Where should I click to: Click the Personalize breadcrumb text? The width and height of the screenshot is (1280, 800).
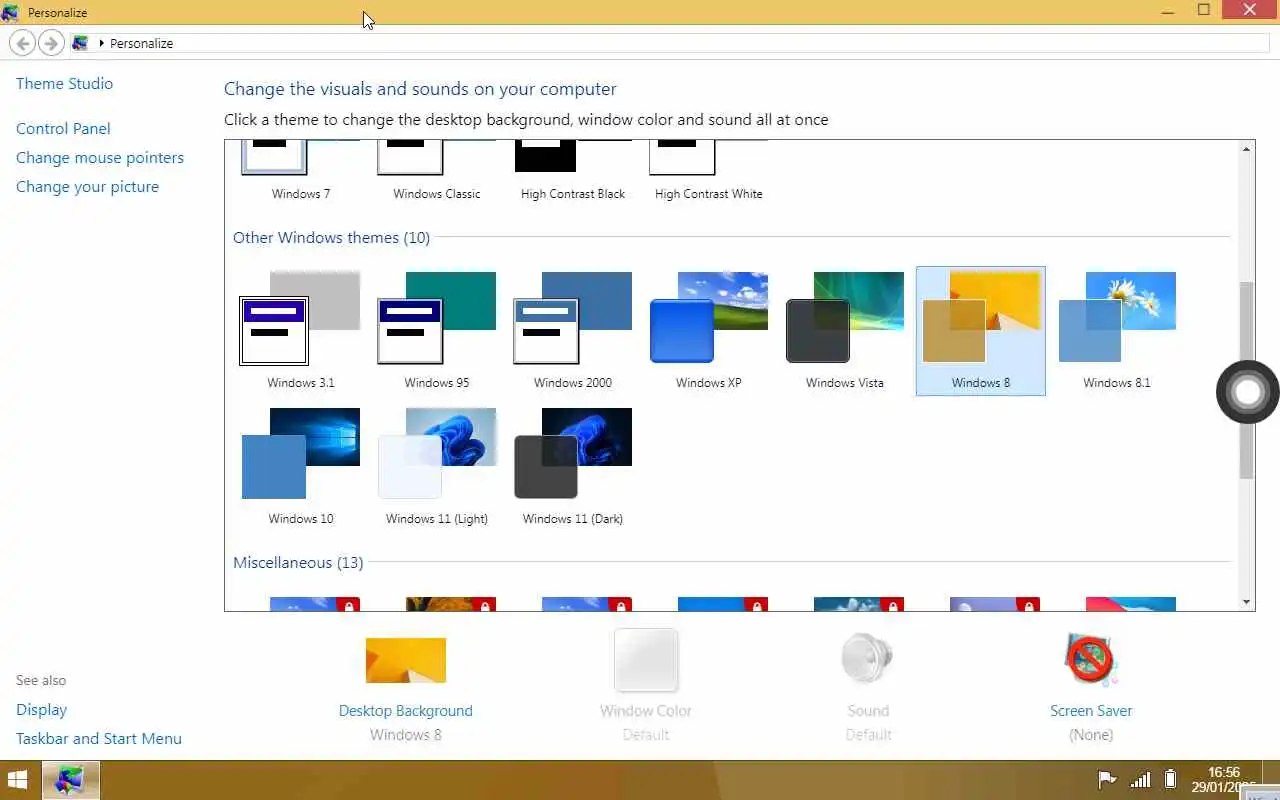(141, 43)
